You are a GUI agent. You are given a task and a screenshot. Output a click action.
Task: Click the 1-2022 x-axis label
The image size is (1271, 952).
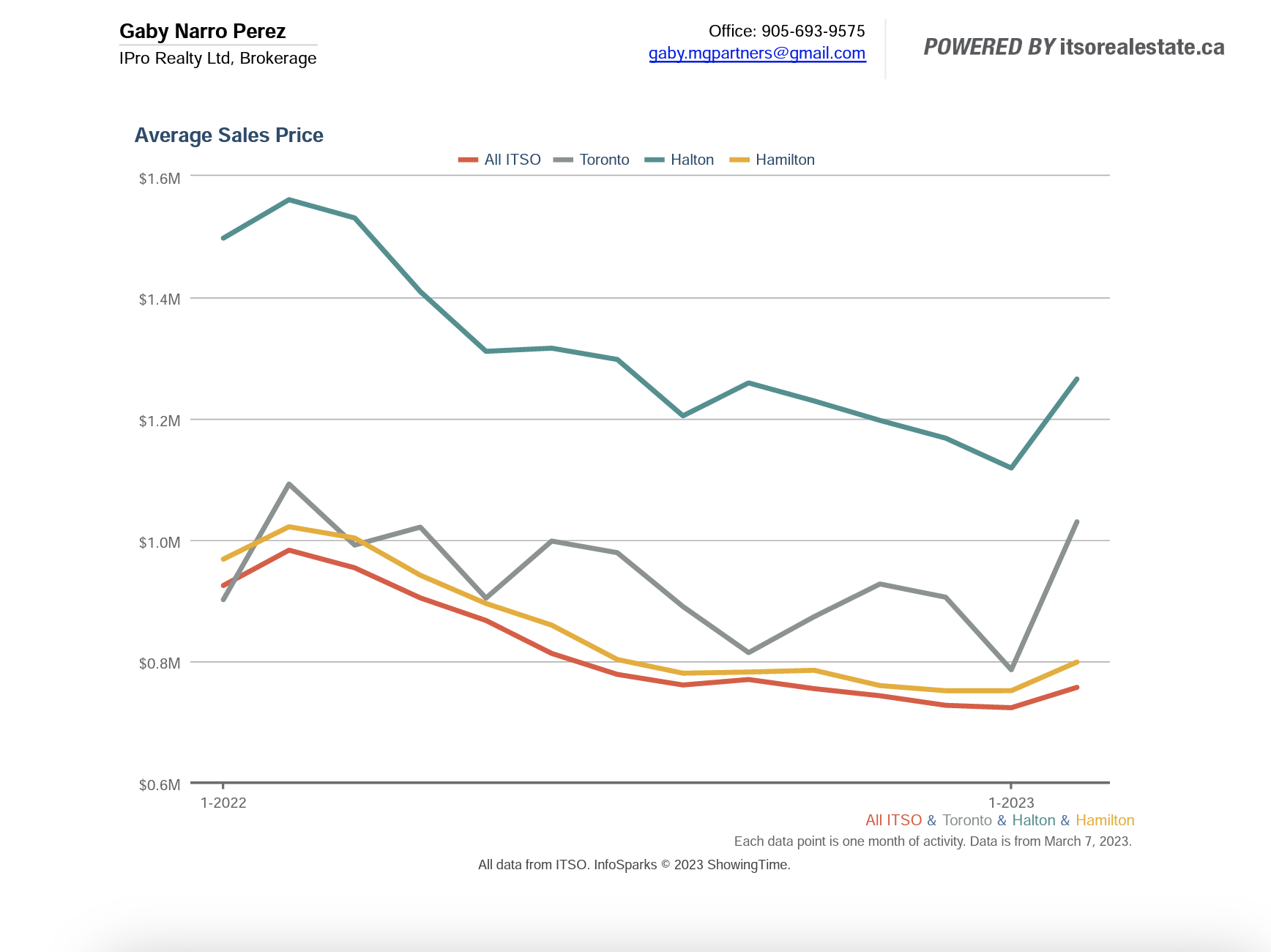[223, 803]
